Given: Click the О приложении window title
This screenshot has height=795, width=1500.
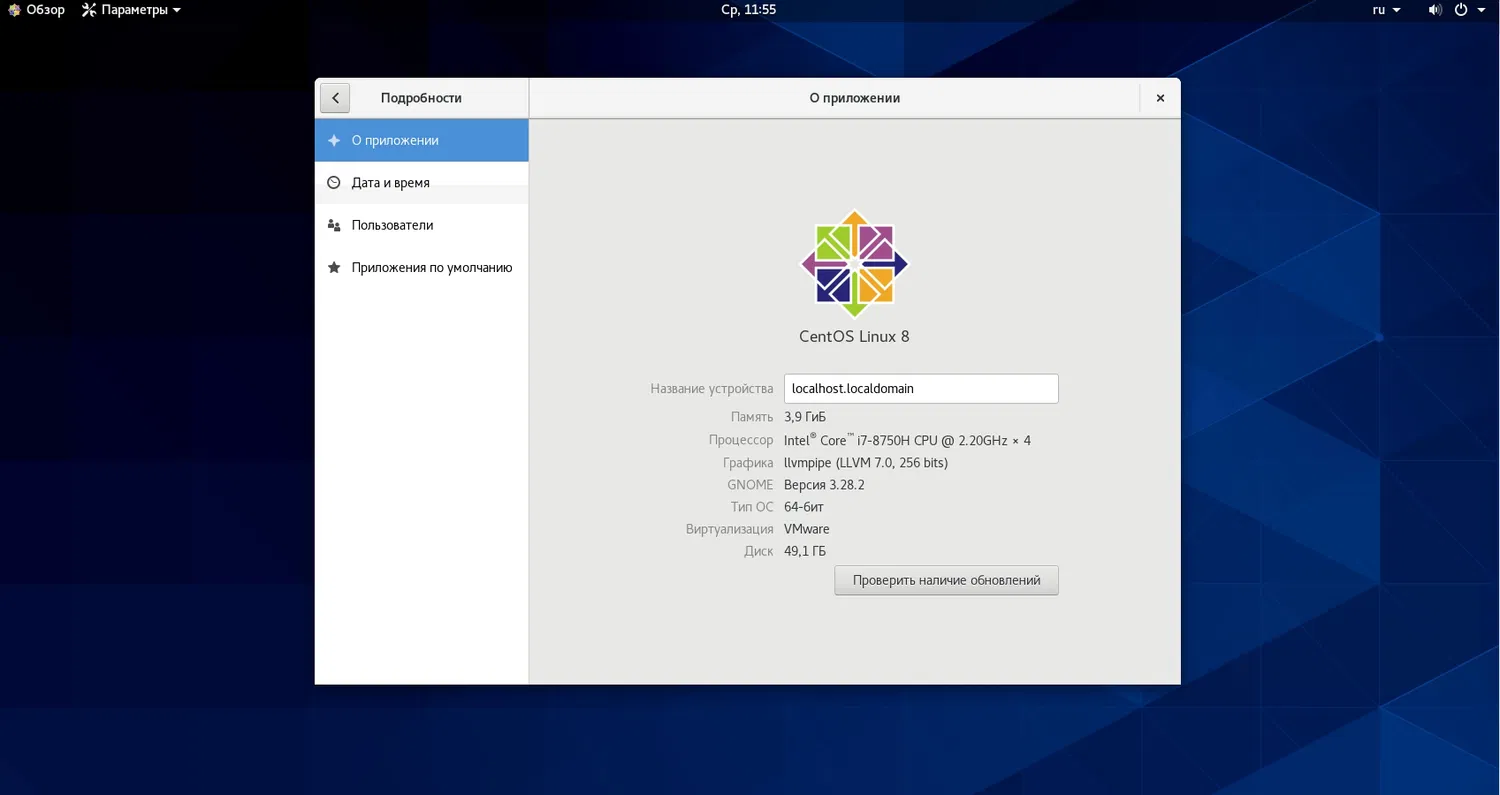Looking at the screenshot, I should pos(855,98).
